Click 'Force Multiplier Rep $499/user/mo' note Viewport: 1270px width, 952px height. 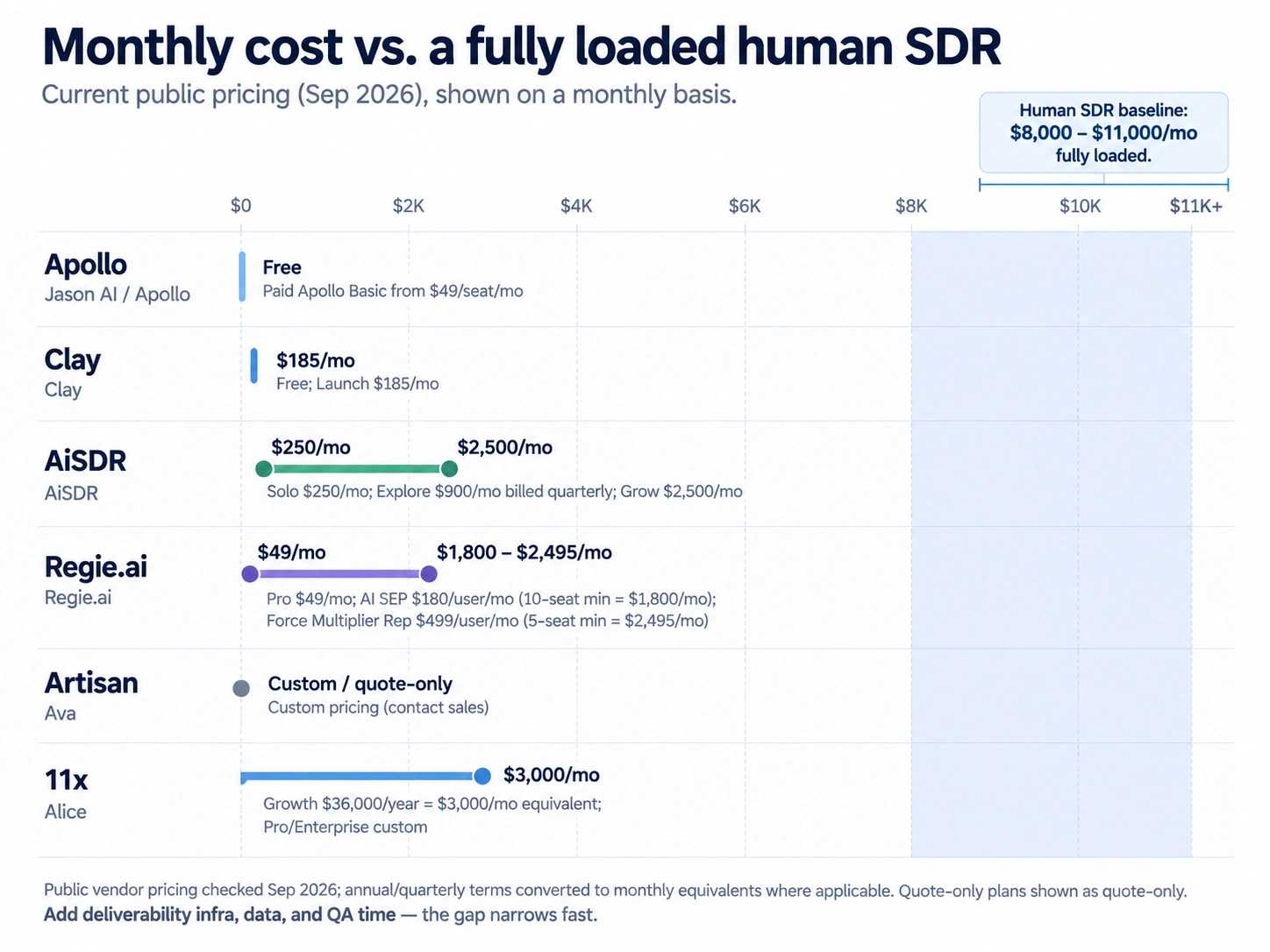click(488, 621)
